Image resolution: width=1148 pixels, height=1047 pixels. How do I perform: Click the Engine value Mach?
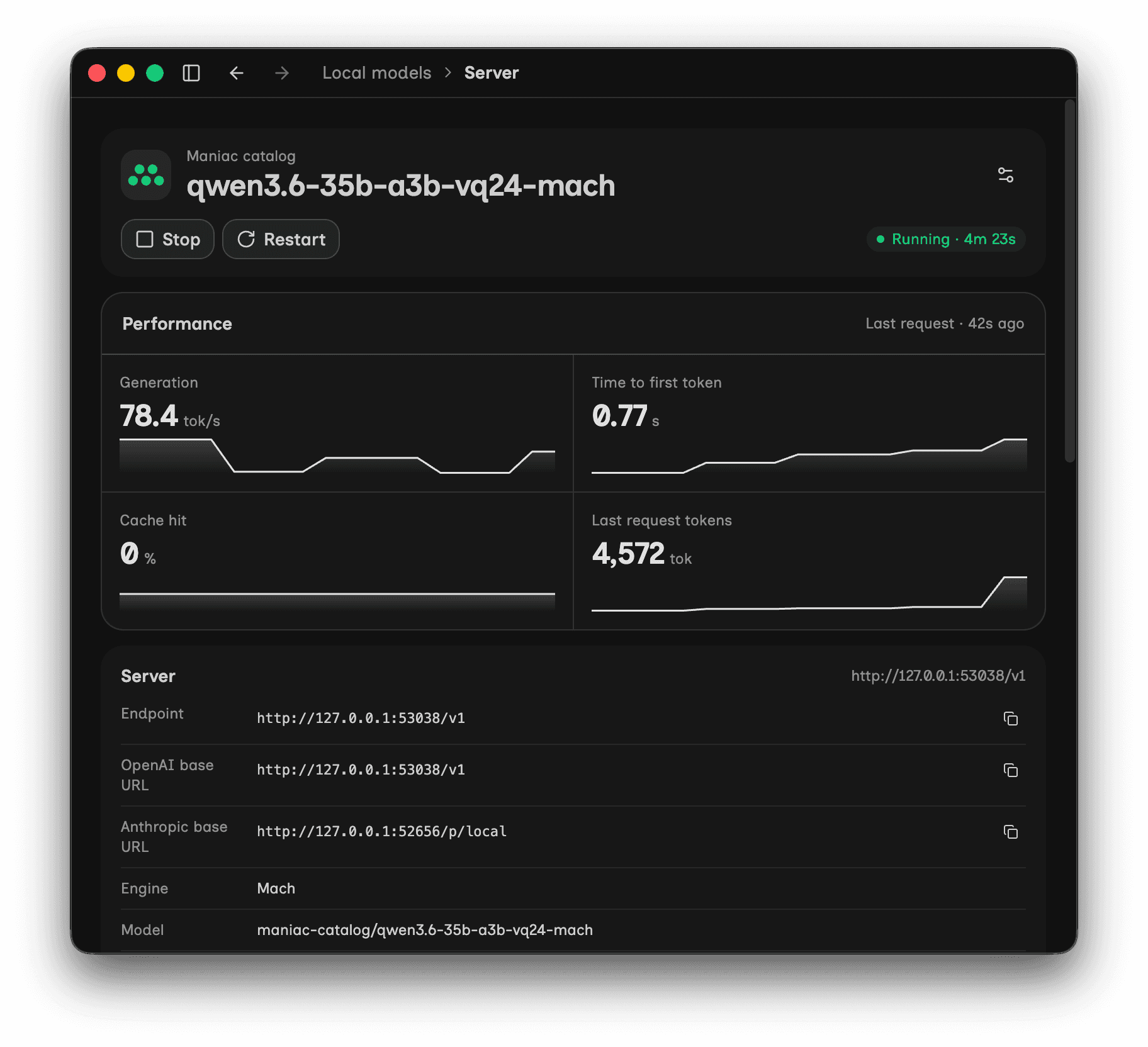[276, 888]
